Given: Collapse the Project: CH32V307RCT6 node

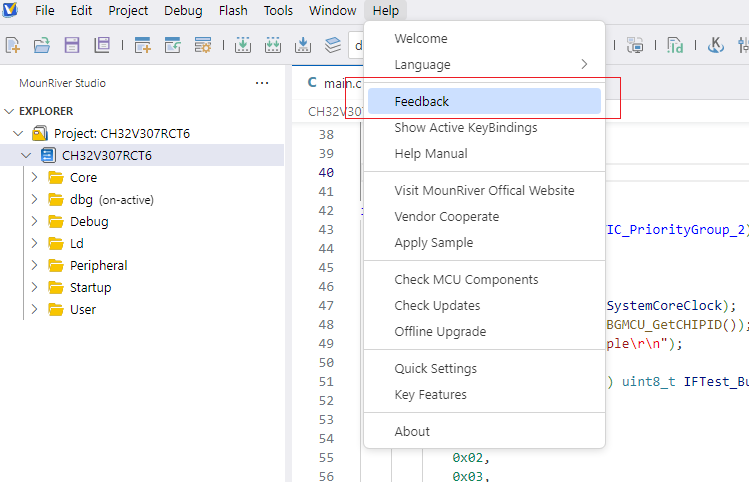Looking at the screenshot, I should 18,133.
